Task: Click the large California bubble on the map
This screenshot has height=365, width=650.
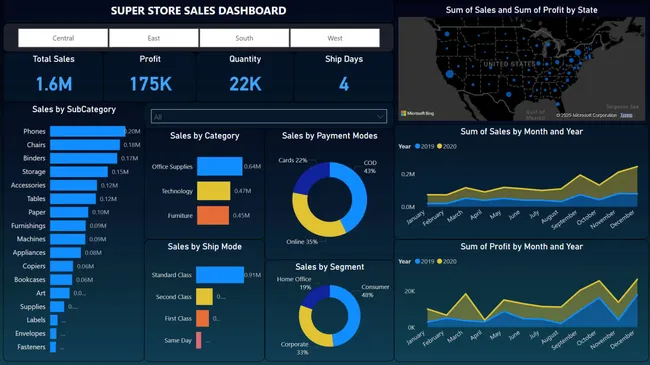Action: 450,74
